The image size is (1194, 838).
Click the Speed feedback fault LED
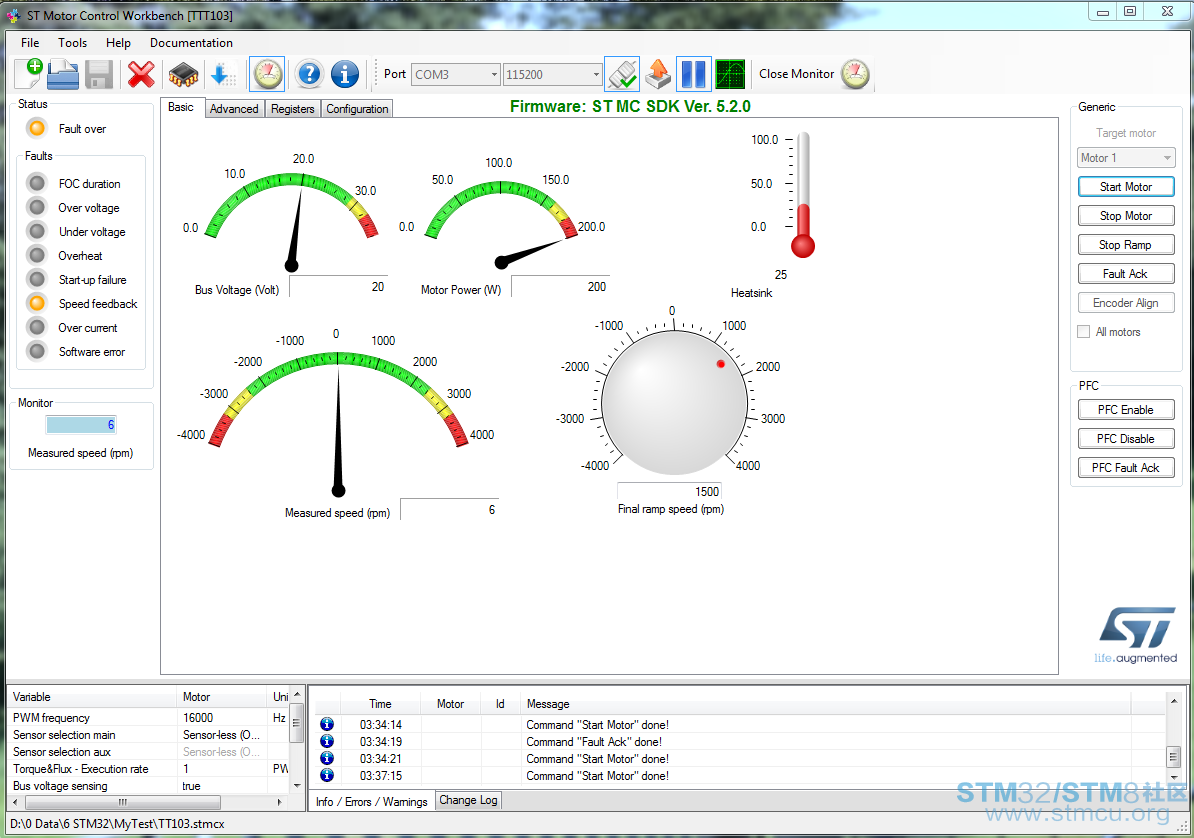tap(37, 303)
